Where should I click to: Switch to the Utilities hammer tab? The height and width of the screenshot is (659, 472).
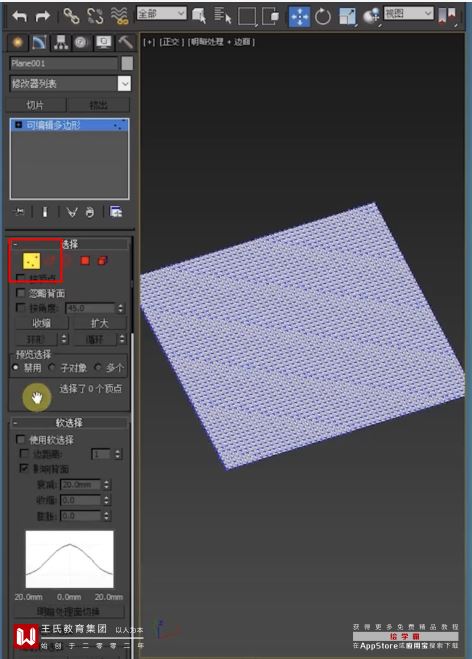(x=125, y=42)
